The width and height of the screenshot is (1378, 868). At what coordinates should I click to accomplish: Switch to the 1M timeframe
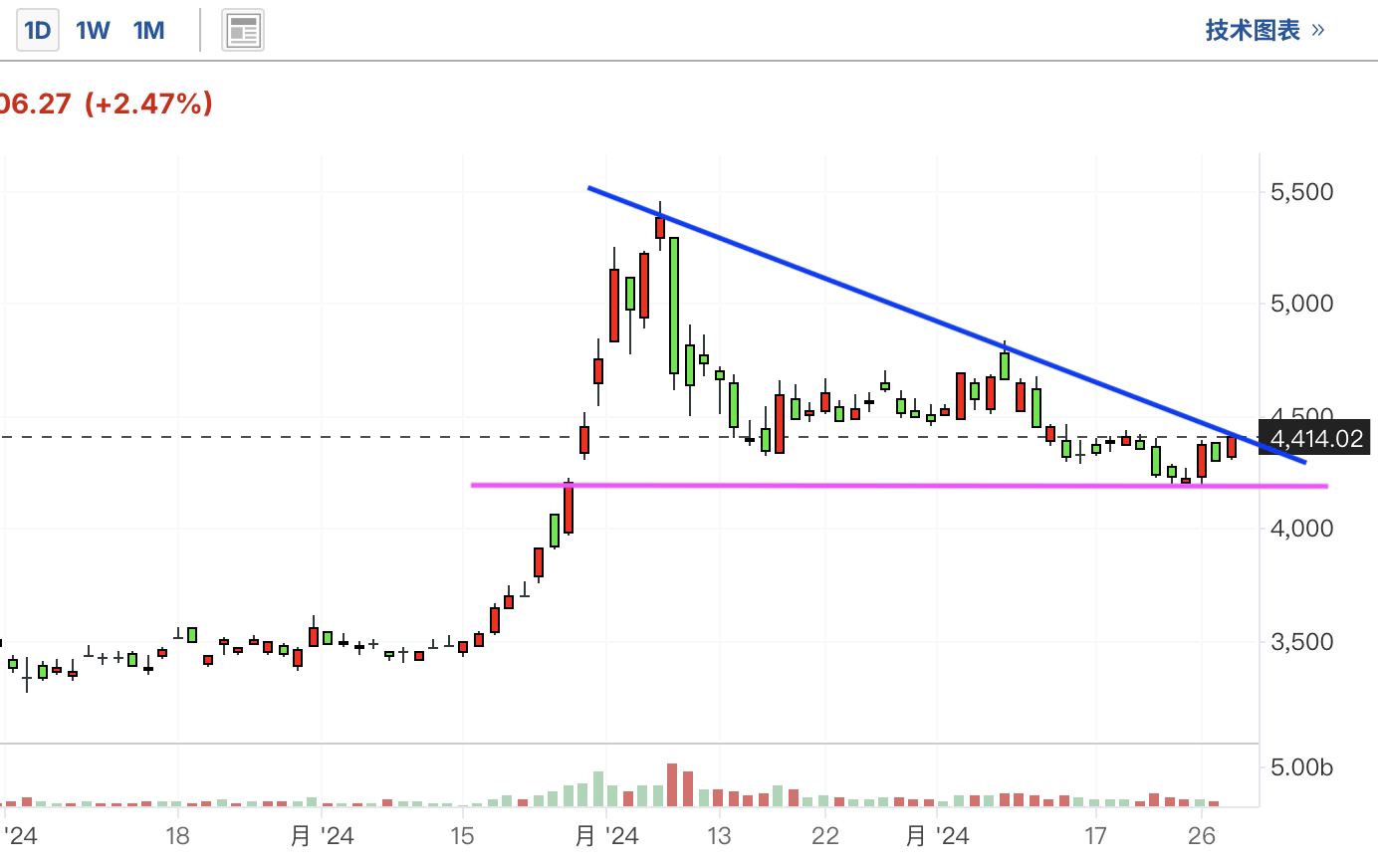pyautogui.click(x=149, y=30)
